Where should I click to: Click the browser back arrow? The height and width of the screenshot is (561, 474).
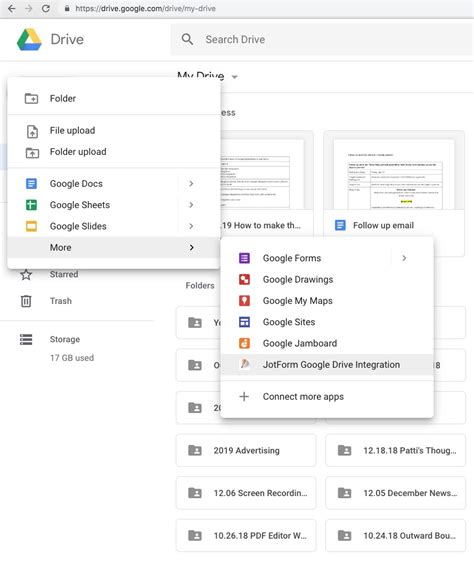[11, 8]
